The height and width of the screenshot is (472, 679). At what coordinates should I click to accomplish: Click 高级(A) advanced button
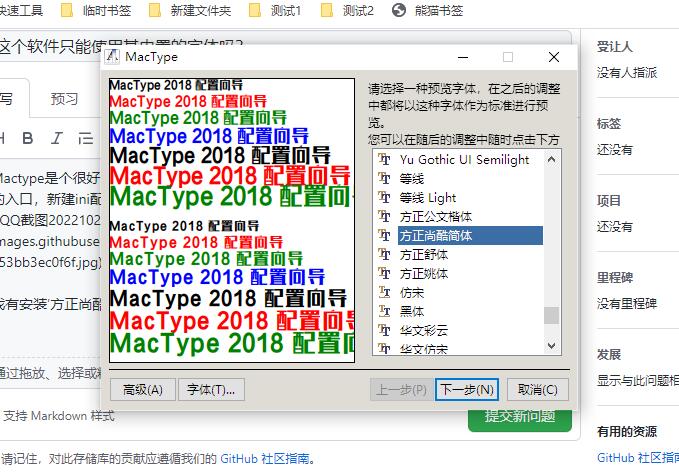coord(143,390)
